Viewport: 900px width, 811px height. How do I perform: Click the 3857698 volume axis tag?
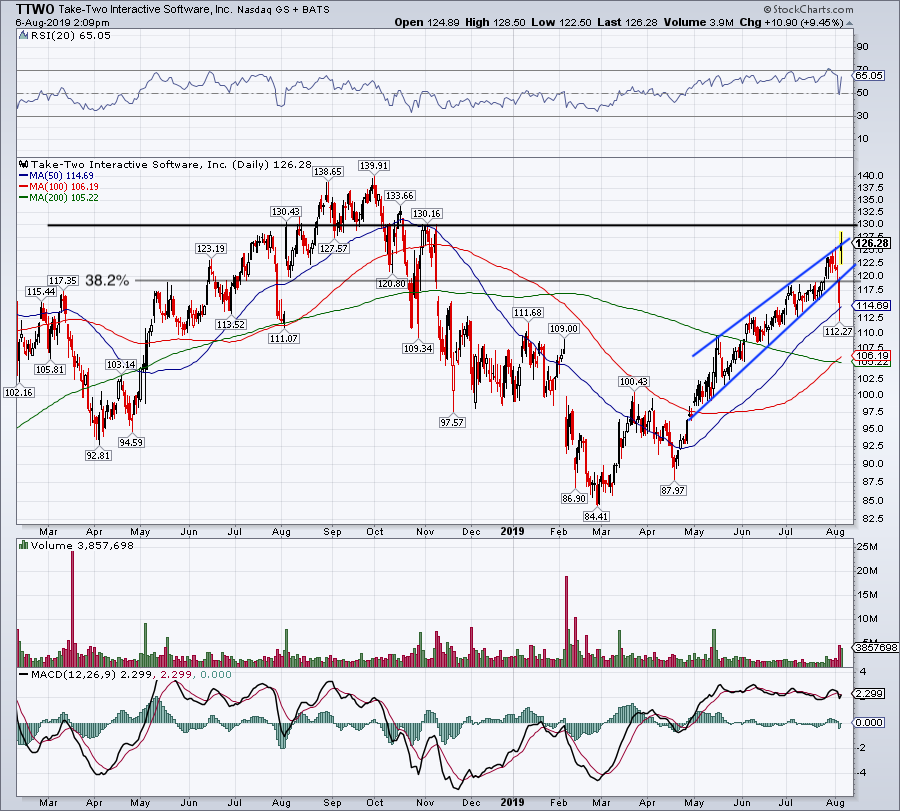tap(876, 647)
